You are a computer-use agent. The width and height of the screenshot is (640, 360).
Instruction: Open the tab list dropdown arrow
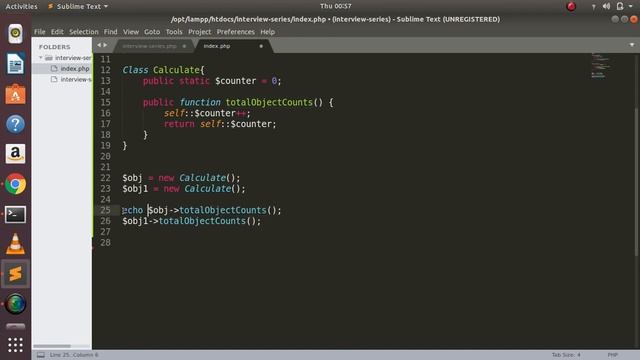pyautogui.click(x=632, y=45)
